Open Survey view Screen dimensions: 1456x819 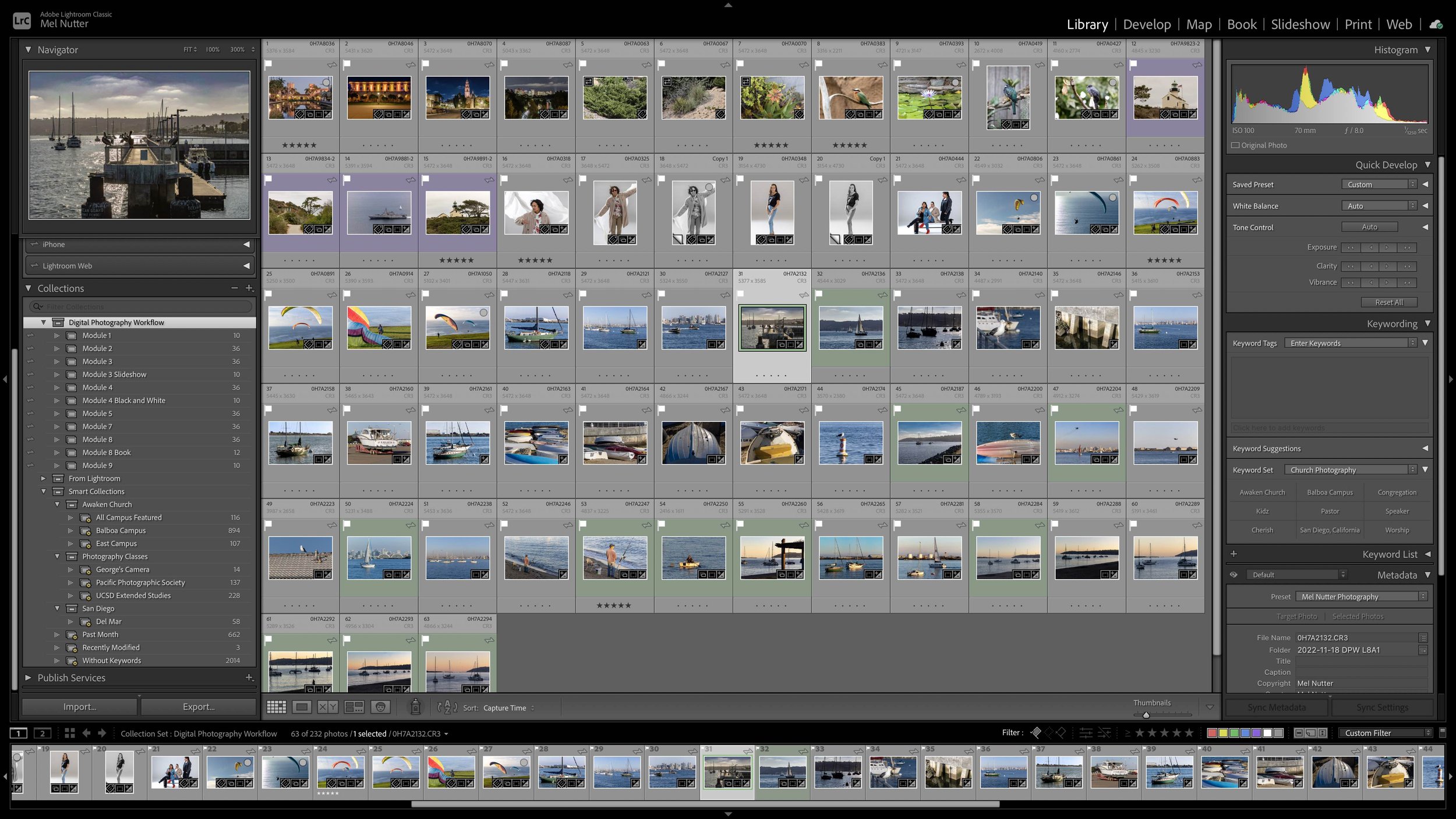[x=354, y=707]
